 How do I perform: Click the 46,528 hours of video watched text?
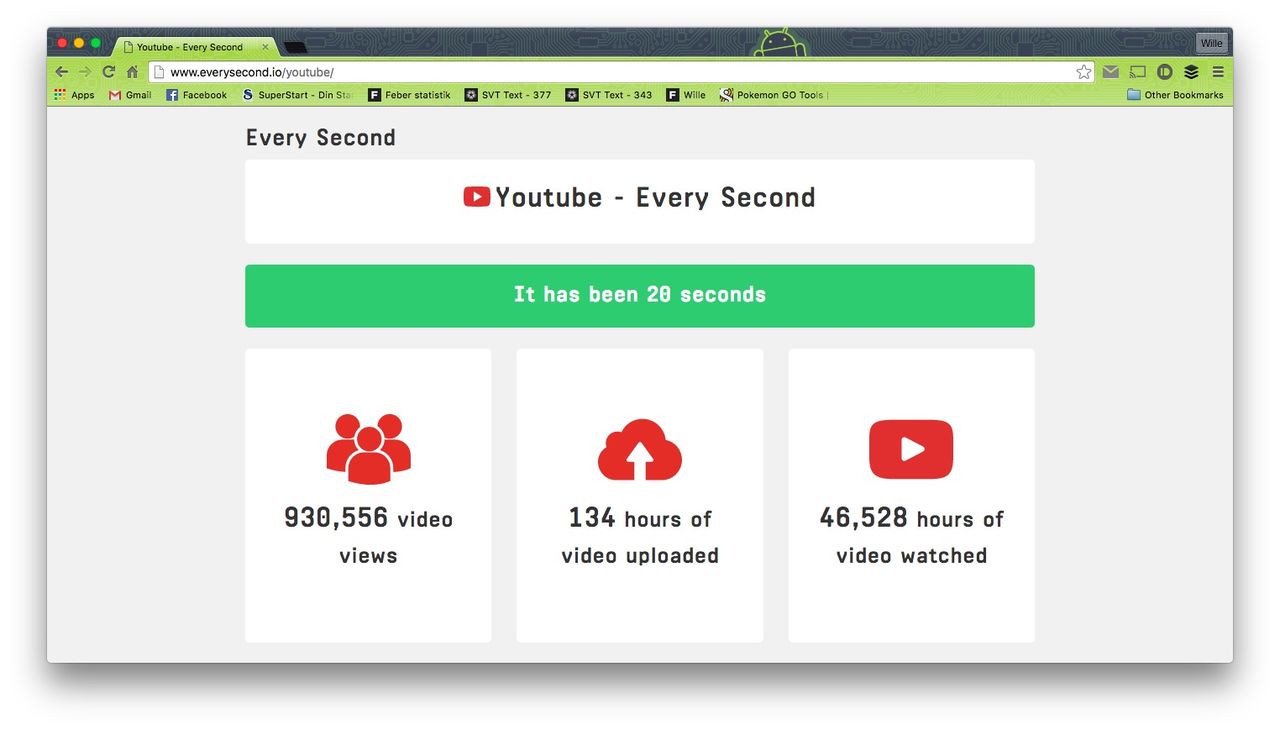[x=911, y=537]
